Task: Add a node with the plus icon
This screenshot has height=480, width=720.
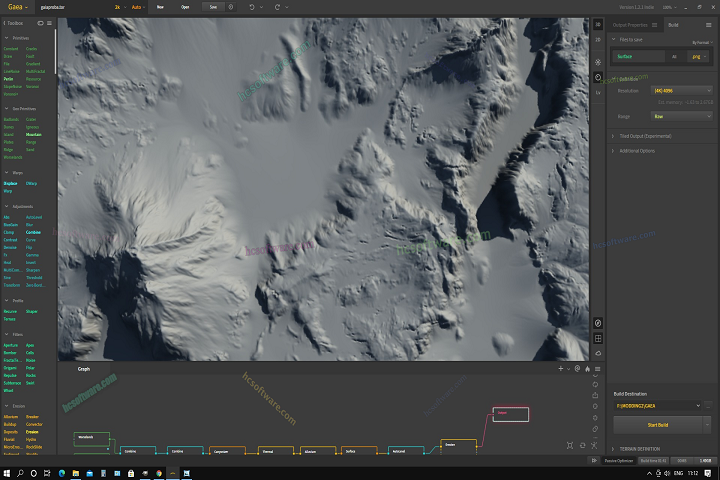Action: (x=560, y=368)
